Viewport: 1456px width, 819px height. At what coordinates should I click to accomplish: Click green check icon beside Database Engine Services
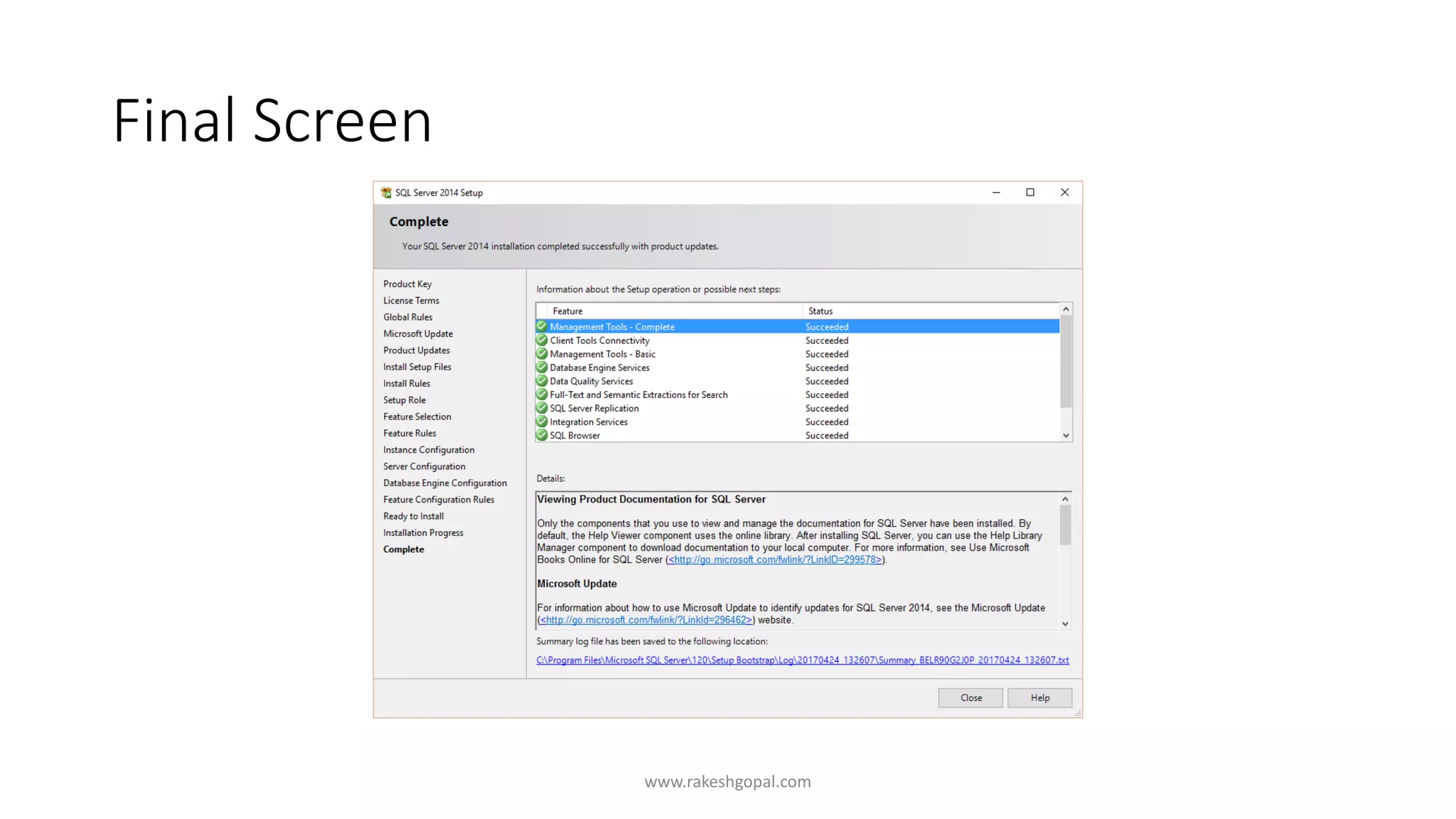pyautogui.click(x=542, y=368)
